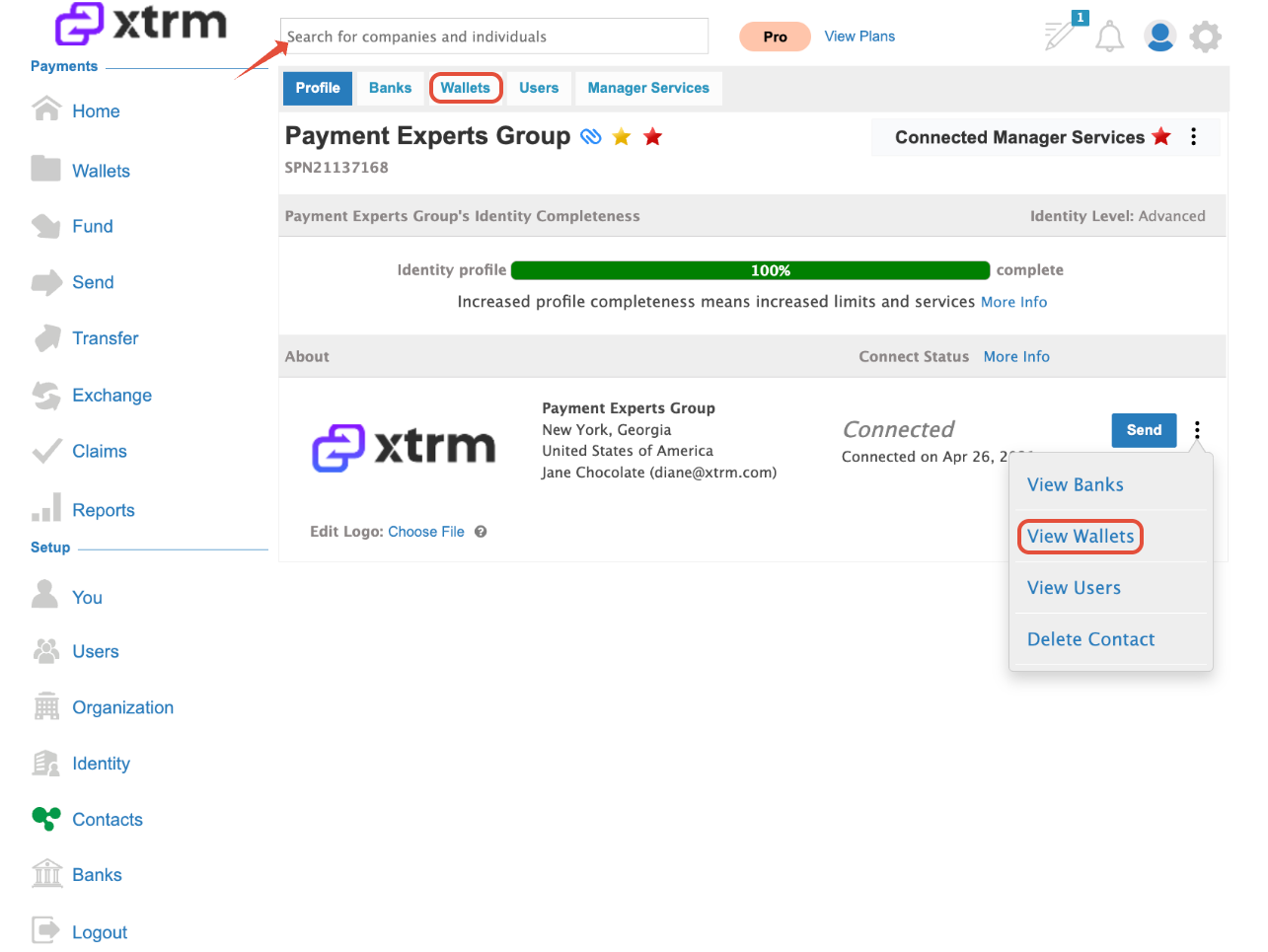This screenshot has width=1268, height=952.
Task: Open the Users group icon in the sidebar
Action: (x=46, y=651)
